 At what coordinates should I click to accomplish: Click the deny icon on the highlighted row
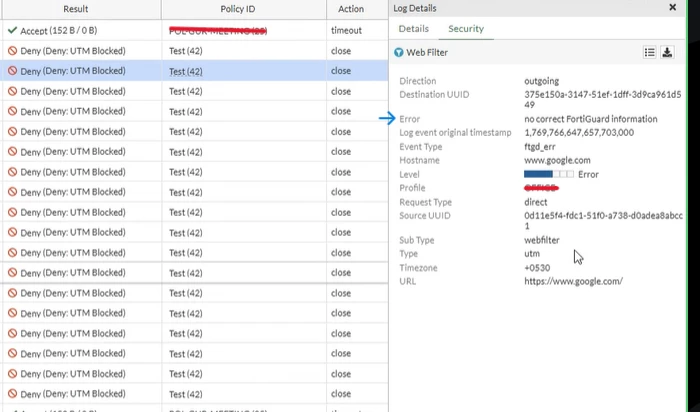(12, 71)
